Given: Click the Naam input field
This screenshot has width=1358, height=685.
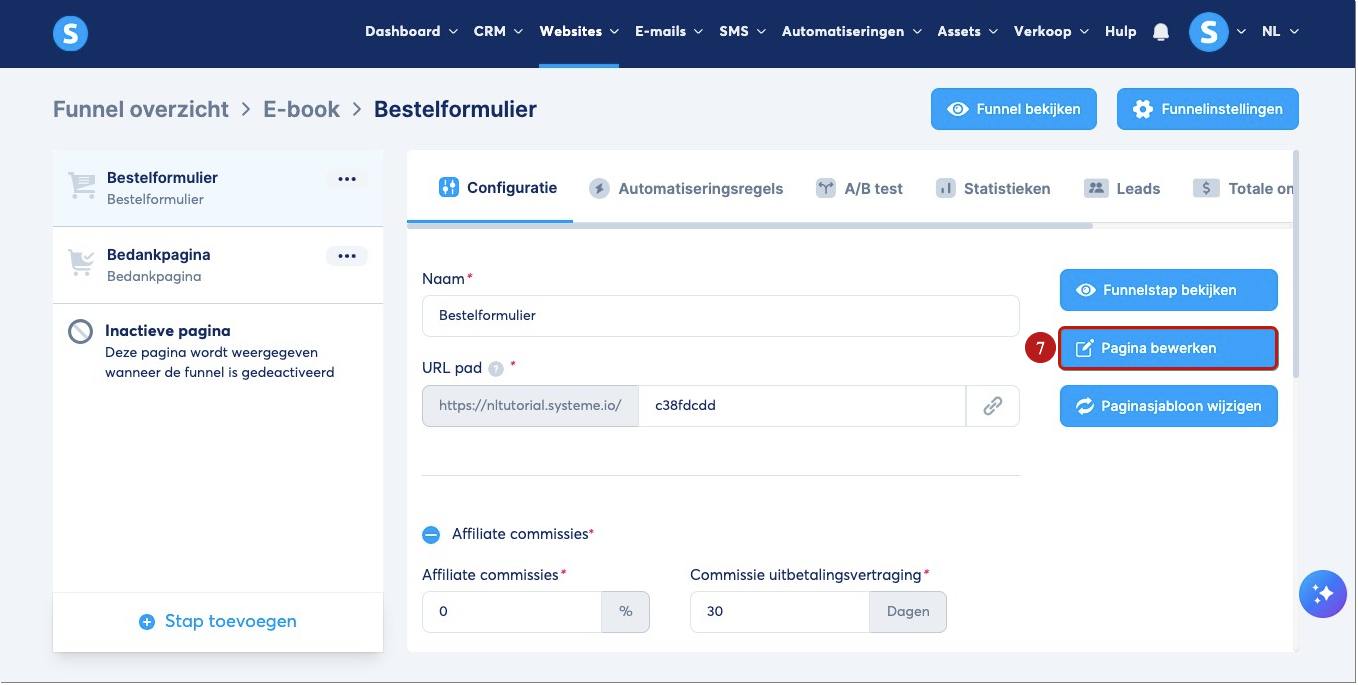Looking at the screenshot, I should click(x=721, y=315).
